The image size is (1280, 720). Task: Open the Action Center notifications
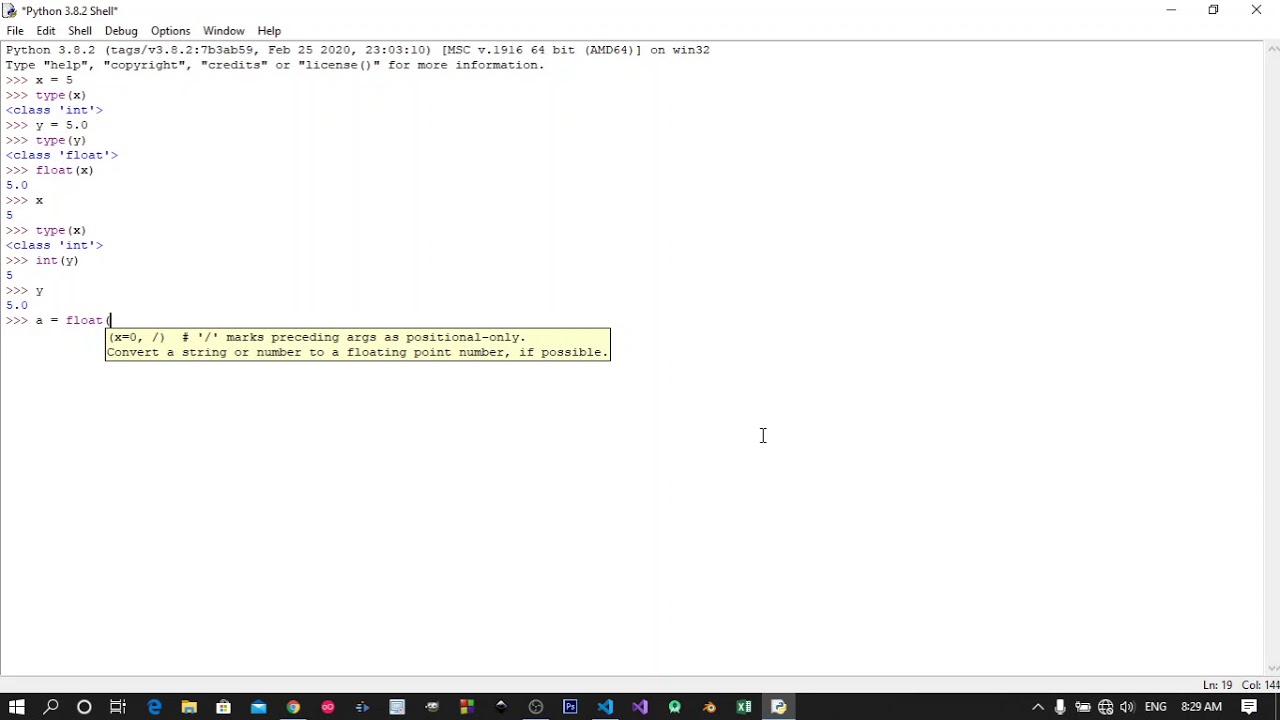point(1250,707)
